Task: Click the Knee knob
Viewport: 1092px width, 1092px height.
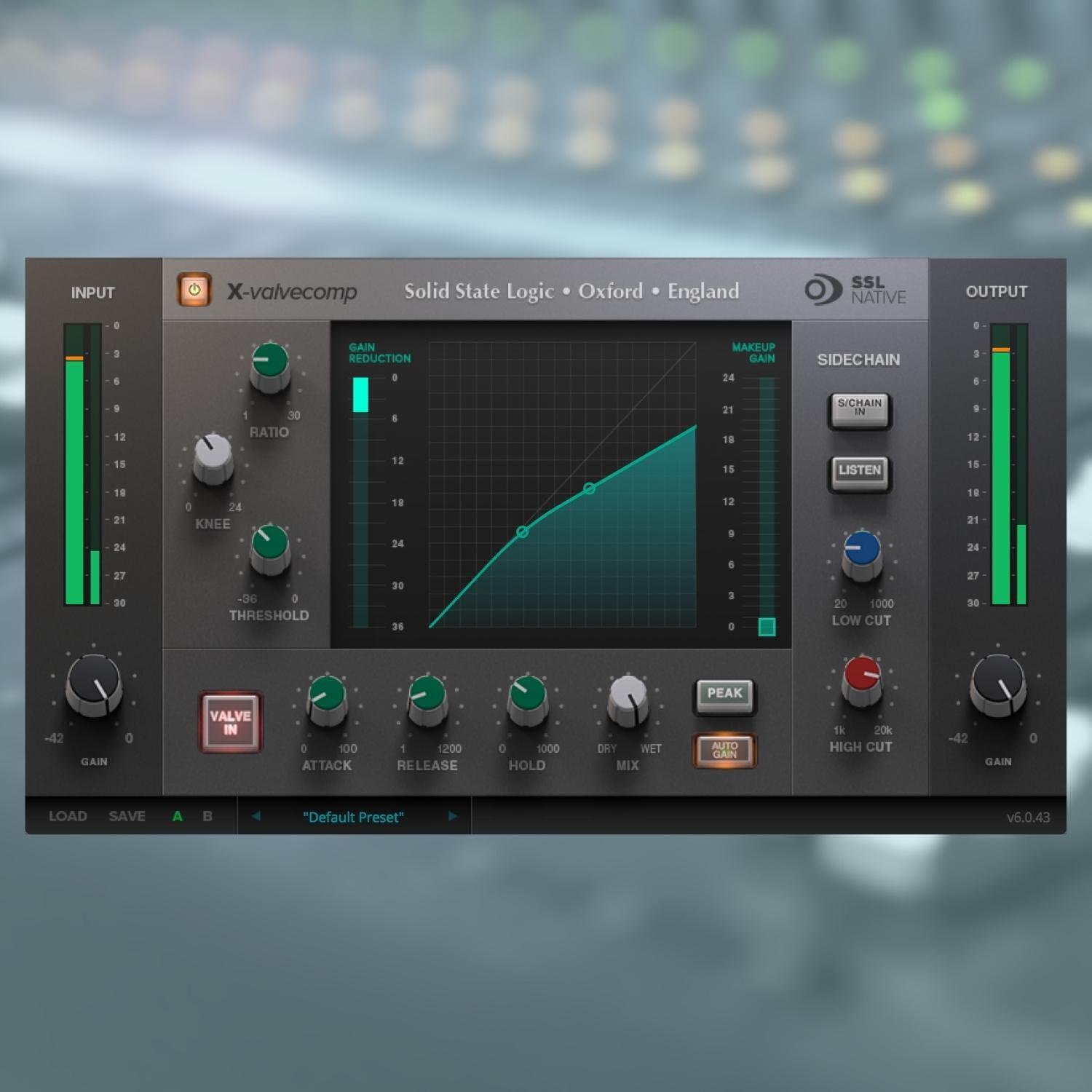Action: [x=213, y=459]
